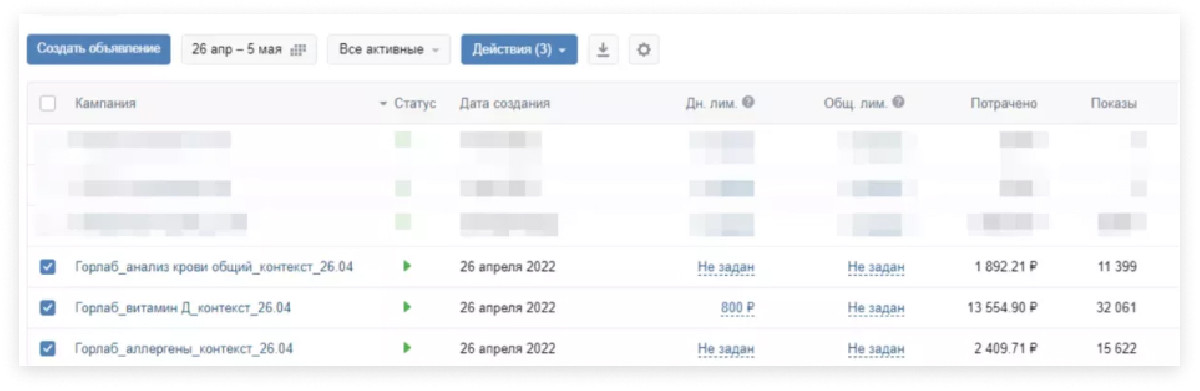Toggle the select-all checkbox in table header
The width and height of the screenshot is (1200, 391).
[47, 103]
